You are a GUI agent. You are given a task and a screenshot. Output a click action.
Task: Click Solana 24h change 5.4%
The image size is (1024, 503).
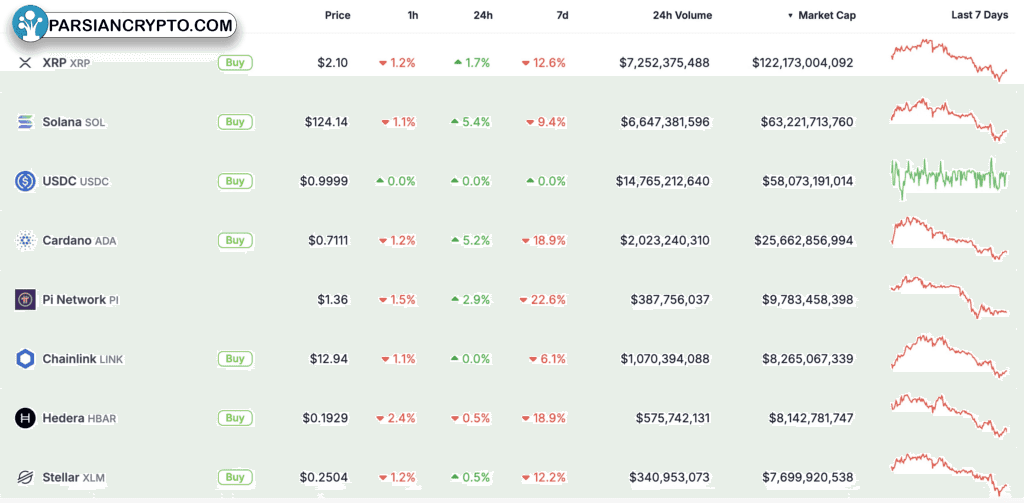[x=470, y=122]
